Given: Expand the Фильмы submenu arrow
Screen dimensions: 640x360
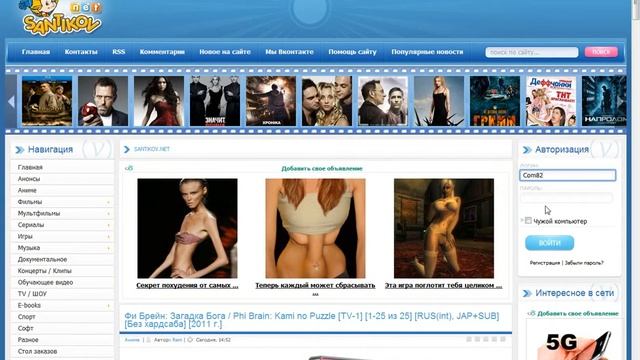Looking at the screenshot, I should coord(109,202).
